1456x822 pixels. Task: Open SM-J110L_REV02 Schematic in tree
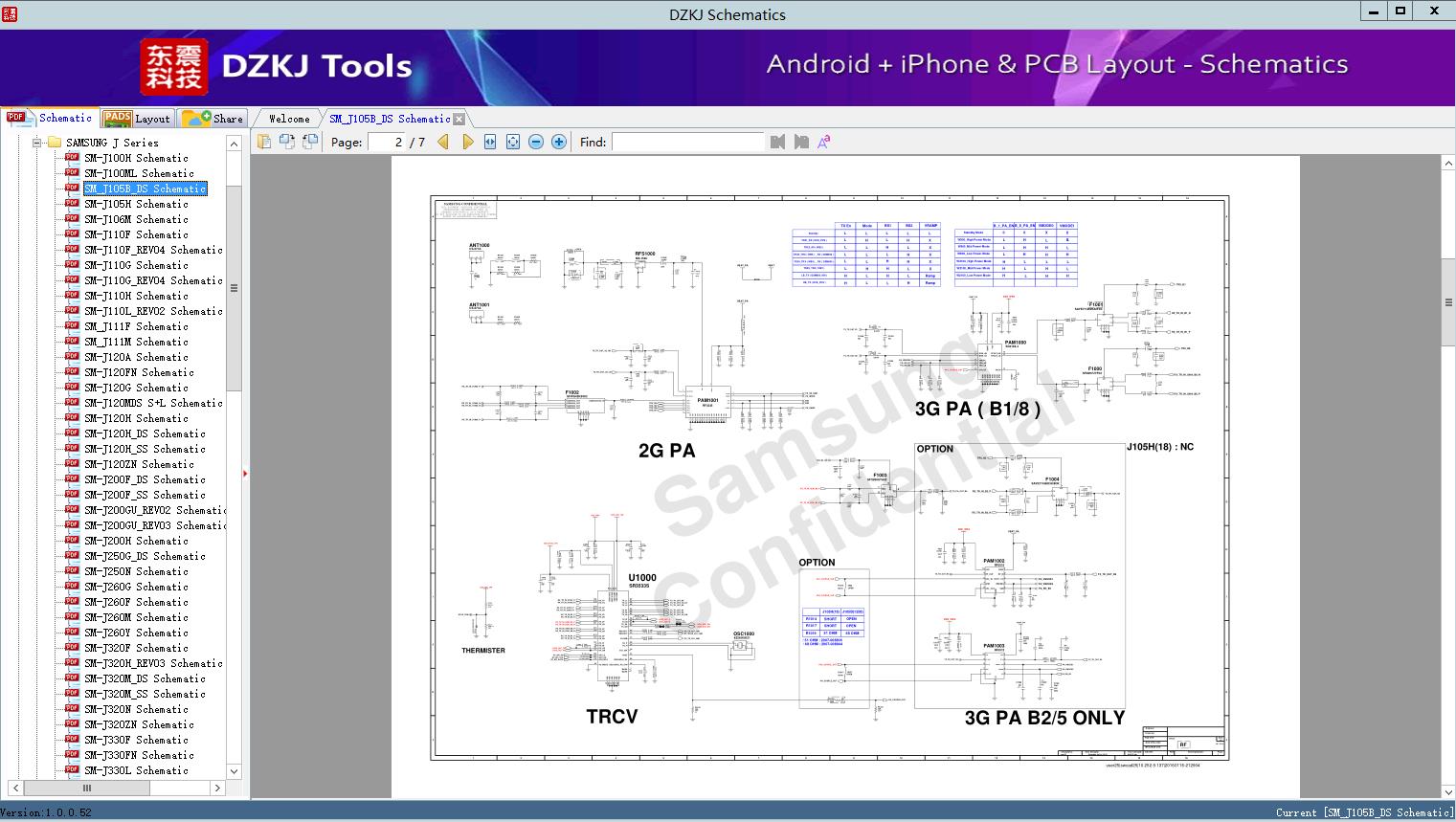(153, 311)
